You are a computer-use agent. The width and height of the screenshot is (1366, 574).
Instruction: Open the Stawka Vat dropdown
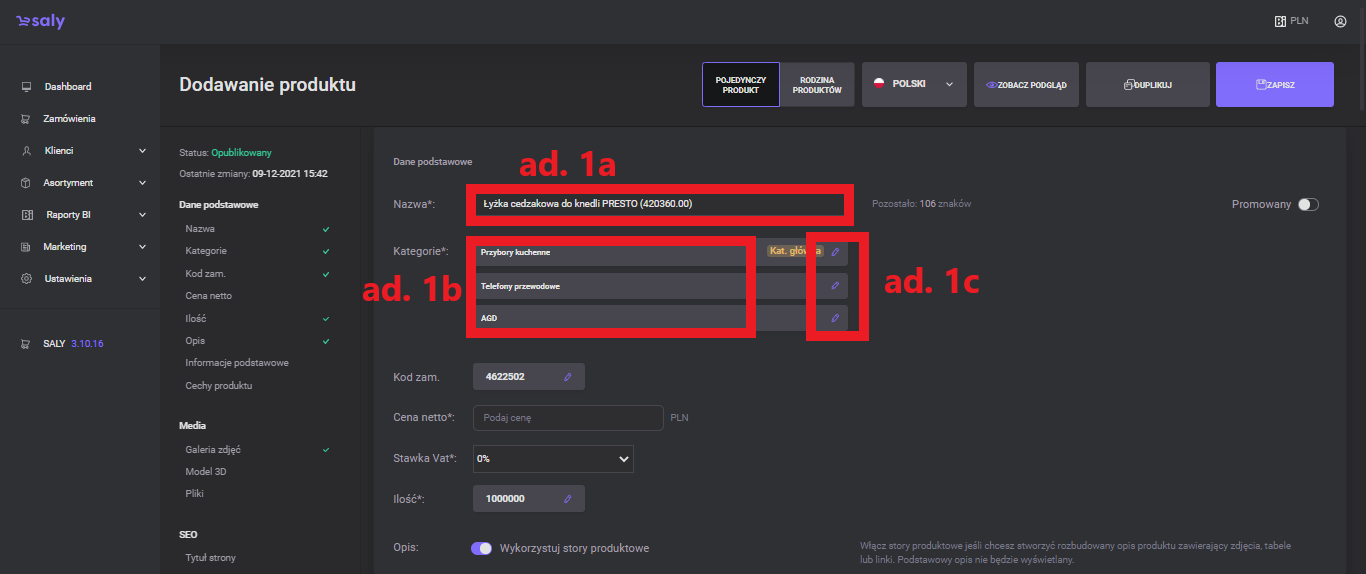coord(553,459)
